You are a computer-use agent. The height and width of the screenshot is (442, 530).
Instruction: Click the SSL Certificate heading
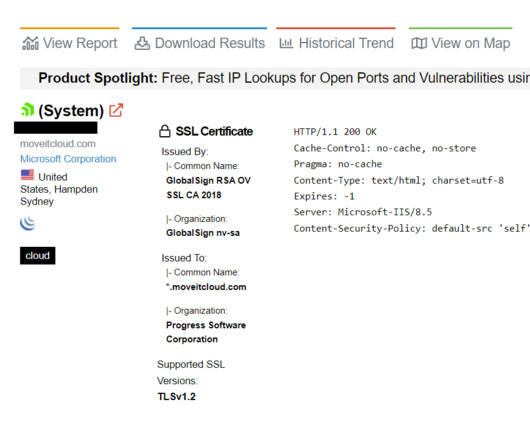214,131
